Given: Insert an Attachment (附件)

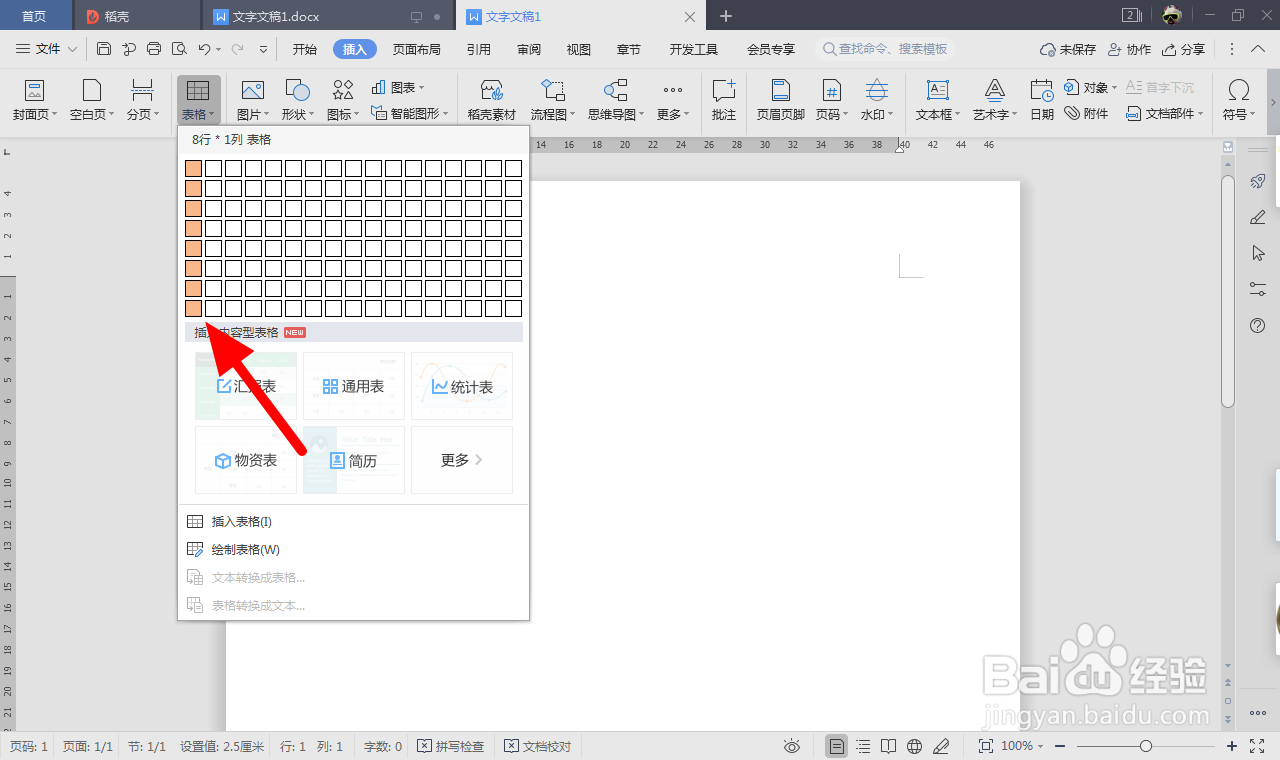Looking at the screenshot, I should click(x=1086, y=114).
